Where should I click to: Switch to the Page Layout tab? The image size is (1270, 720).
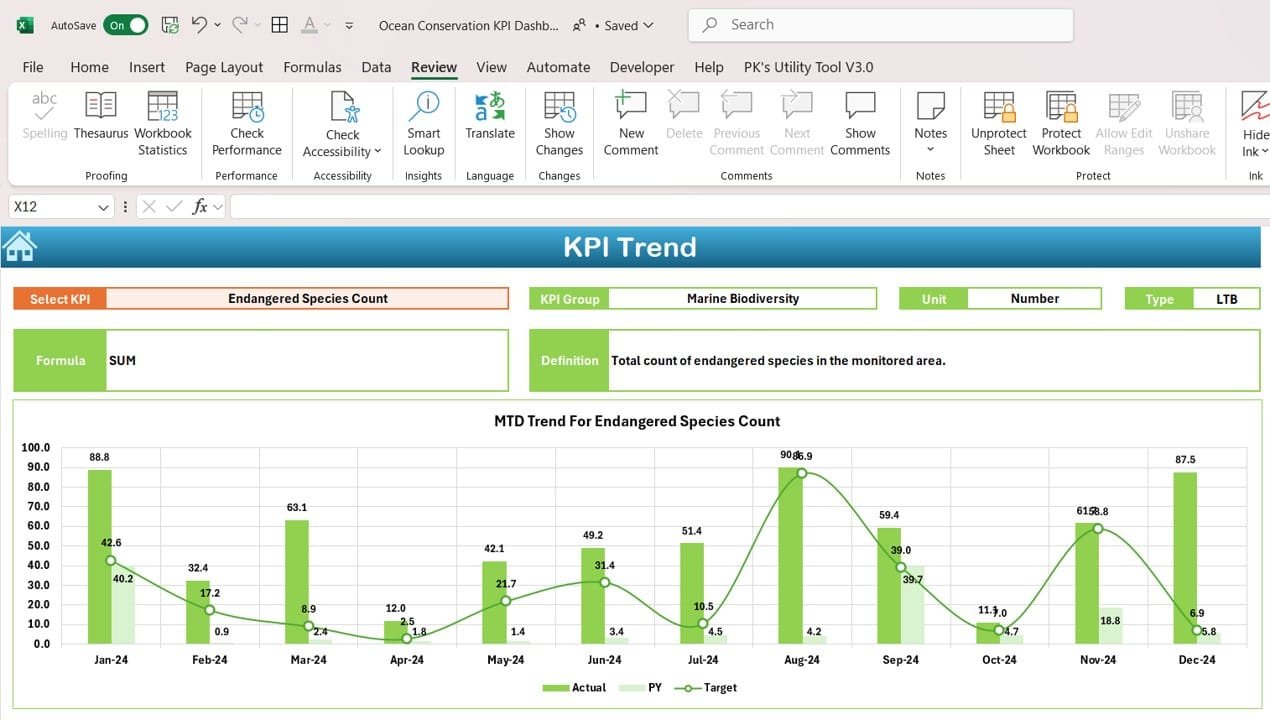(x=224, y=67)
